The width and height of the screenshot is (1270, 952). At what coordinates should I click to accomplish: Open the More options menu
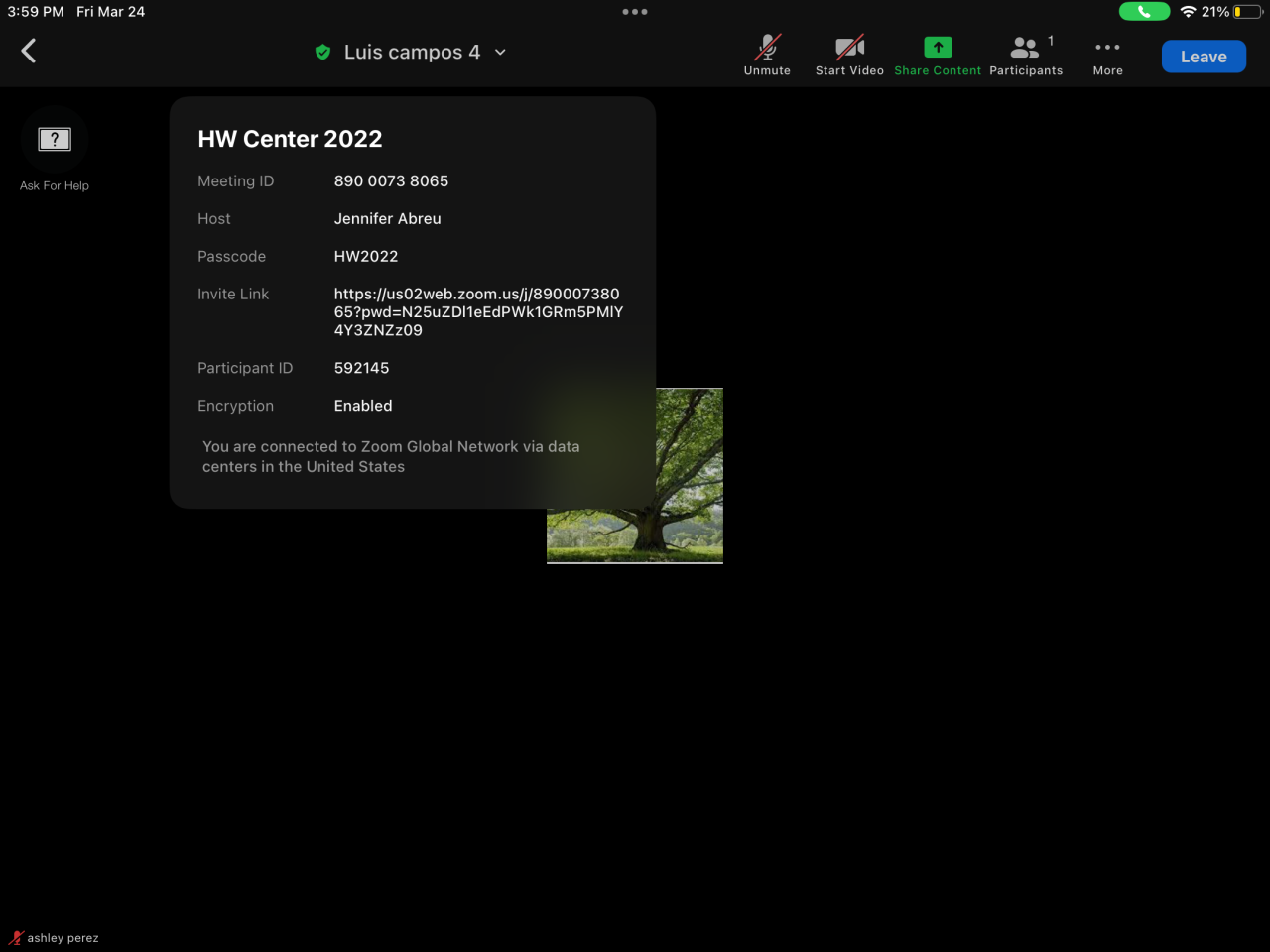1107,56
